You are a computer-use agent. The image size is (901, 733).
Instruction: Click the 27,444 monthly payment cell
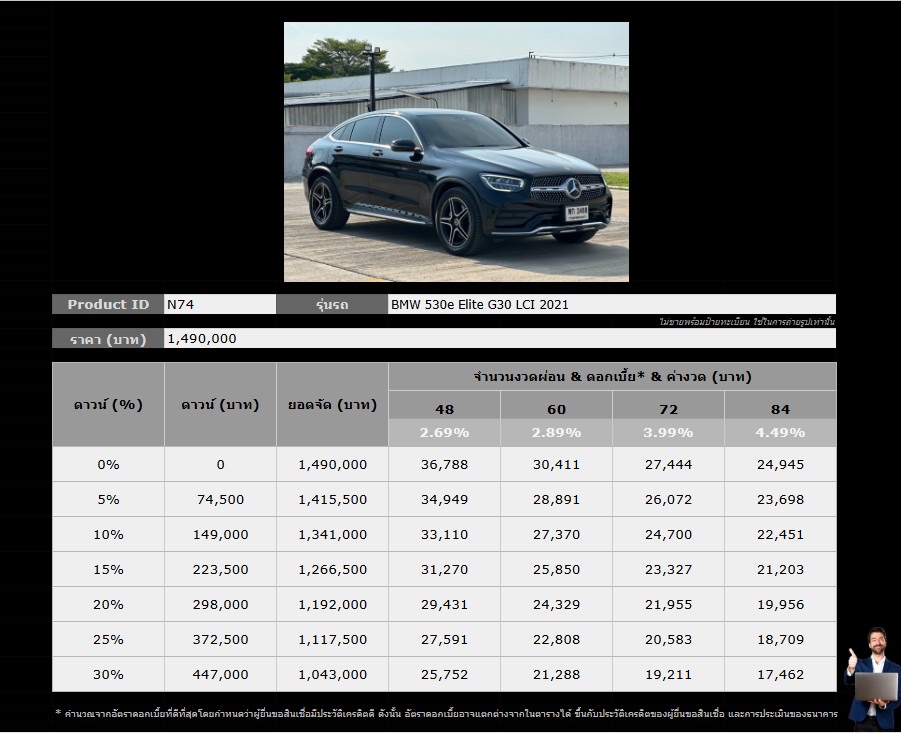coord(668,464)
